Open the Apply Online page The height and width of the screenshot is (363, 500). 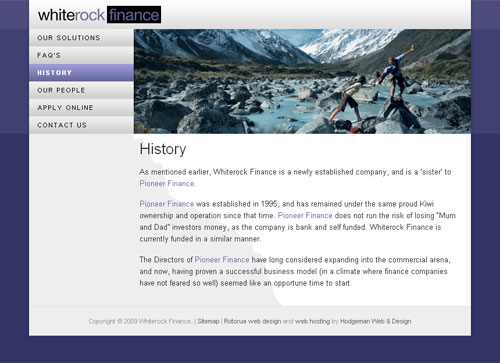(x=81, y=108)
